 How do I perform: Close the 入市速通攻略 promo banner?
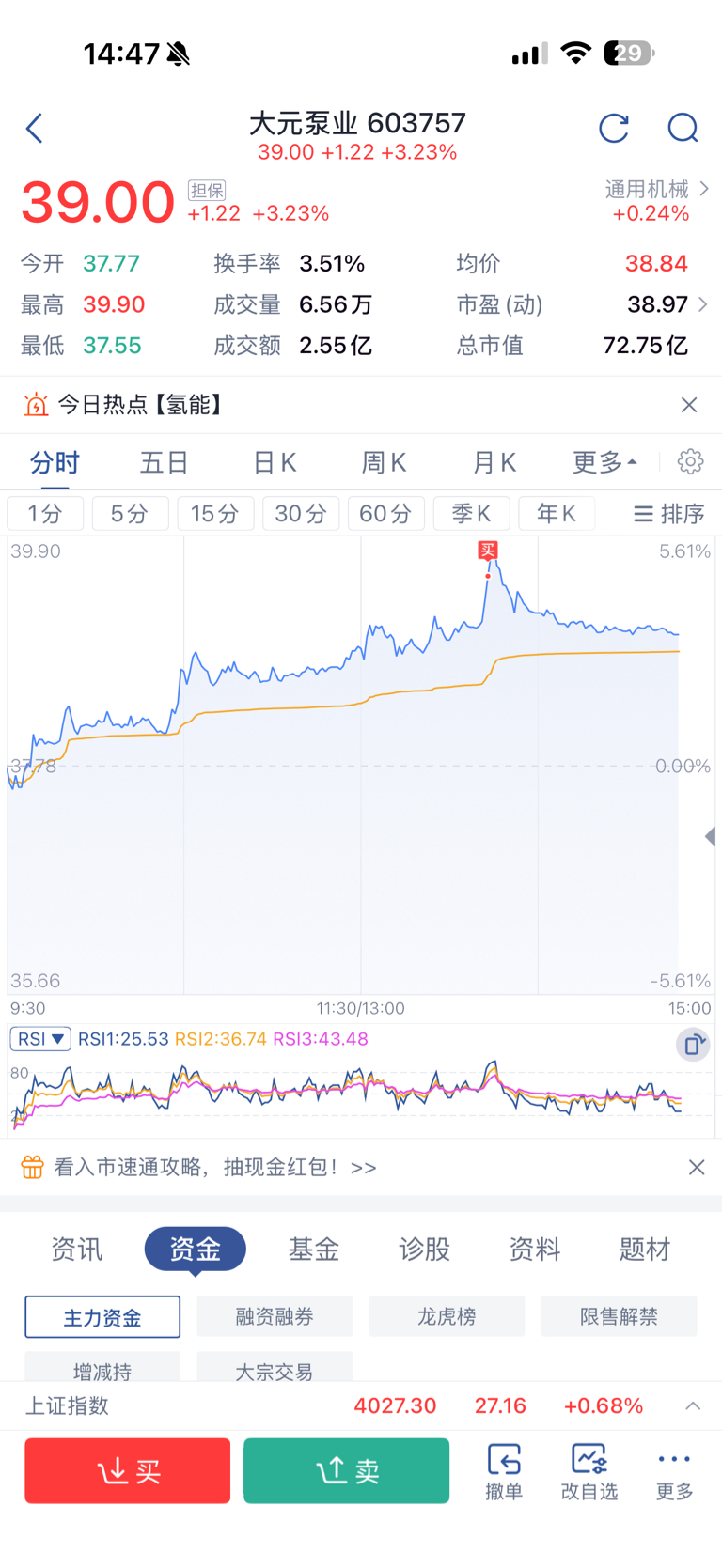point(697,1168)
